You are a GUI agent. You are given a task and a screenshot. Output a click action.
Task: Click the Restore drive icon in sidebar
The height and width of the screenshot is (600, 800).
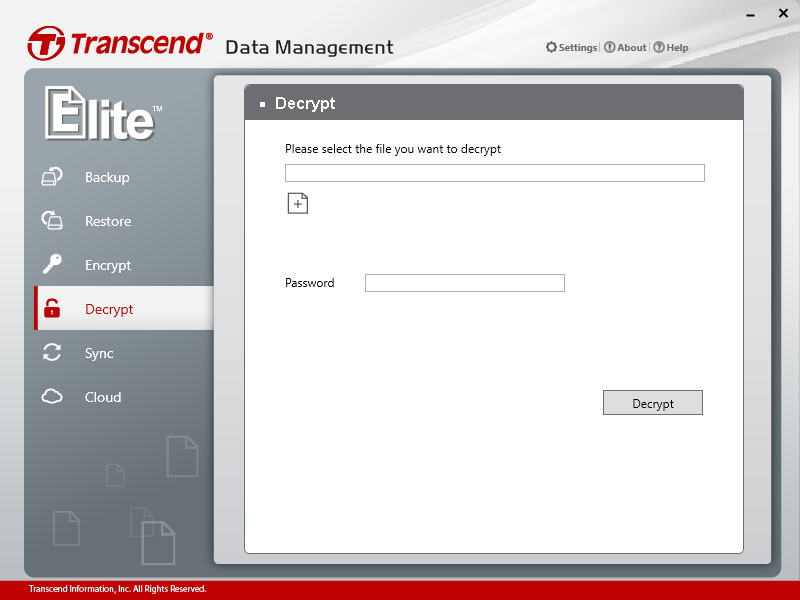click(x=52, y=220)
